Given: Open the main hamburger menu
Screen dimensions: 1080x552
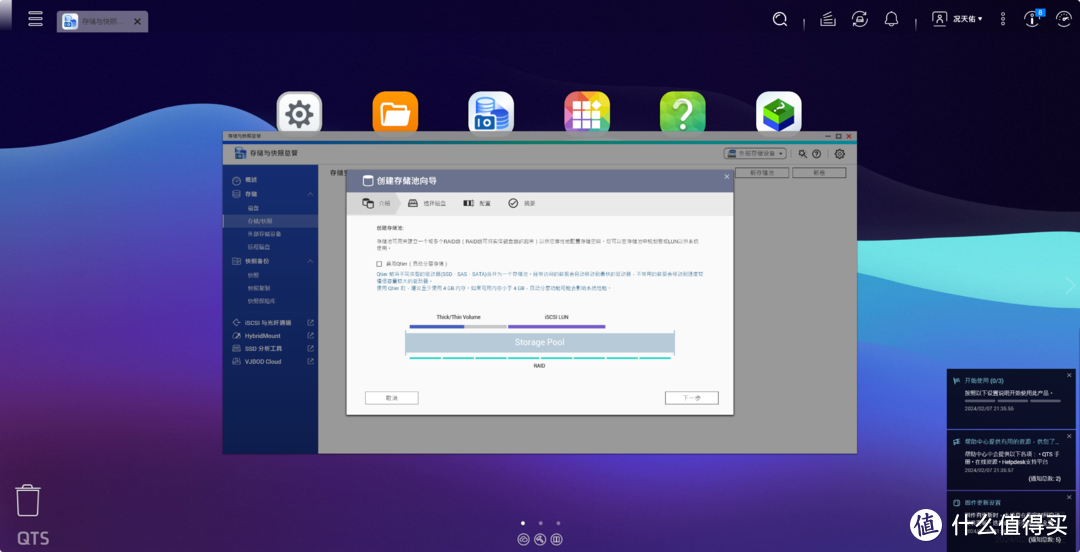Looking at the screenshot, I should click(35, 19).
